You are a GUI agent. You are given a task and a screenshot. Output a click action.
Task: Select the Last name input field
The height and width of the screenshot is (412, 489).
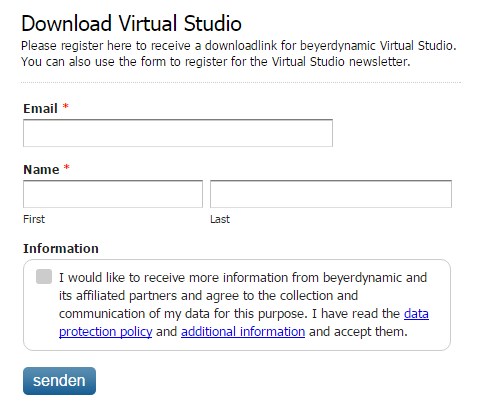click(331, 194)
